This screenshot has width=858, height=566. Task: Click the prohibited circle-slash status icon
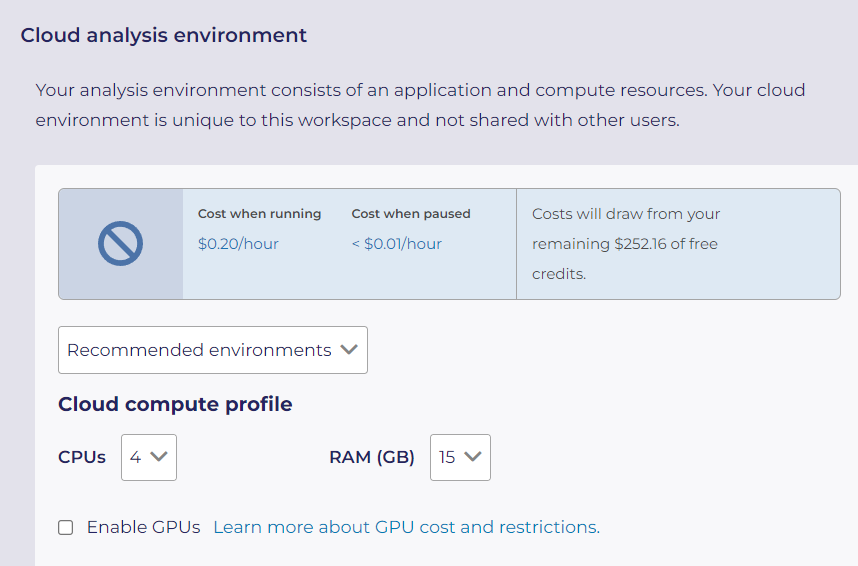pyautogui.click(x=120, y=244)
